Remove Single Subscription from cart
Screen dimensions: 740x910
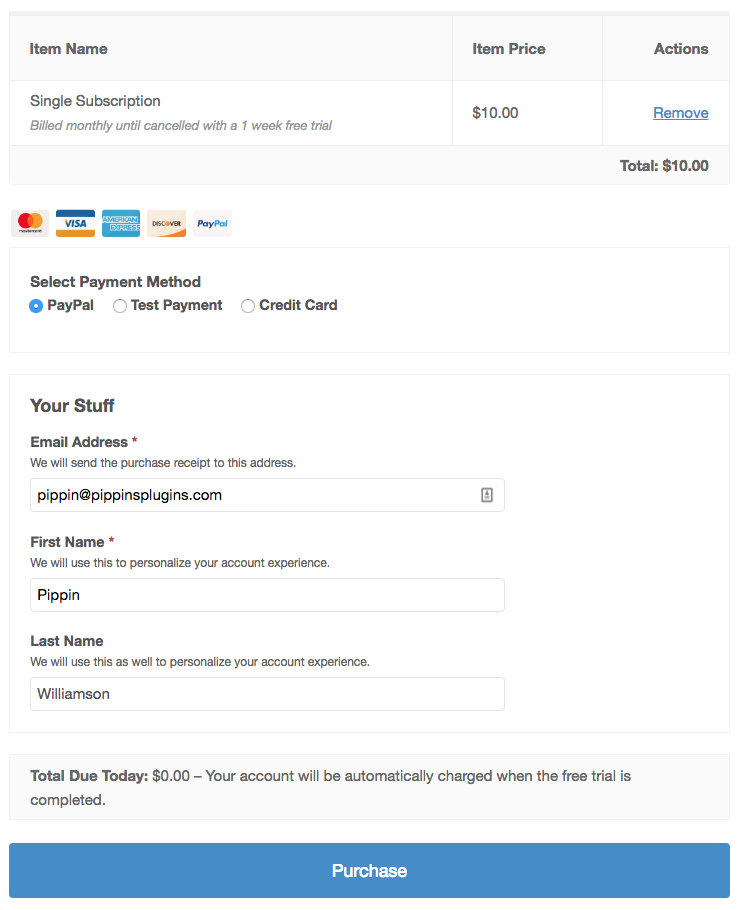(681, 113)
